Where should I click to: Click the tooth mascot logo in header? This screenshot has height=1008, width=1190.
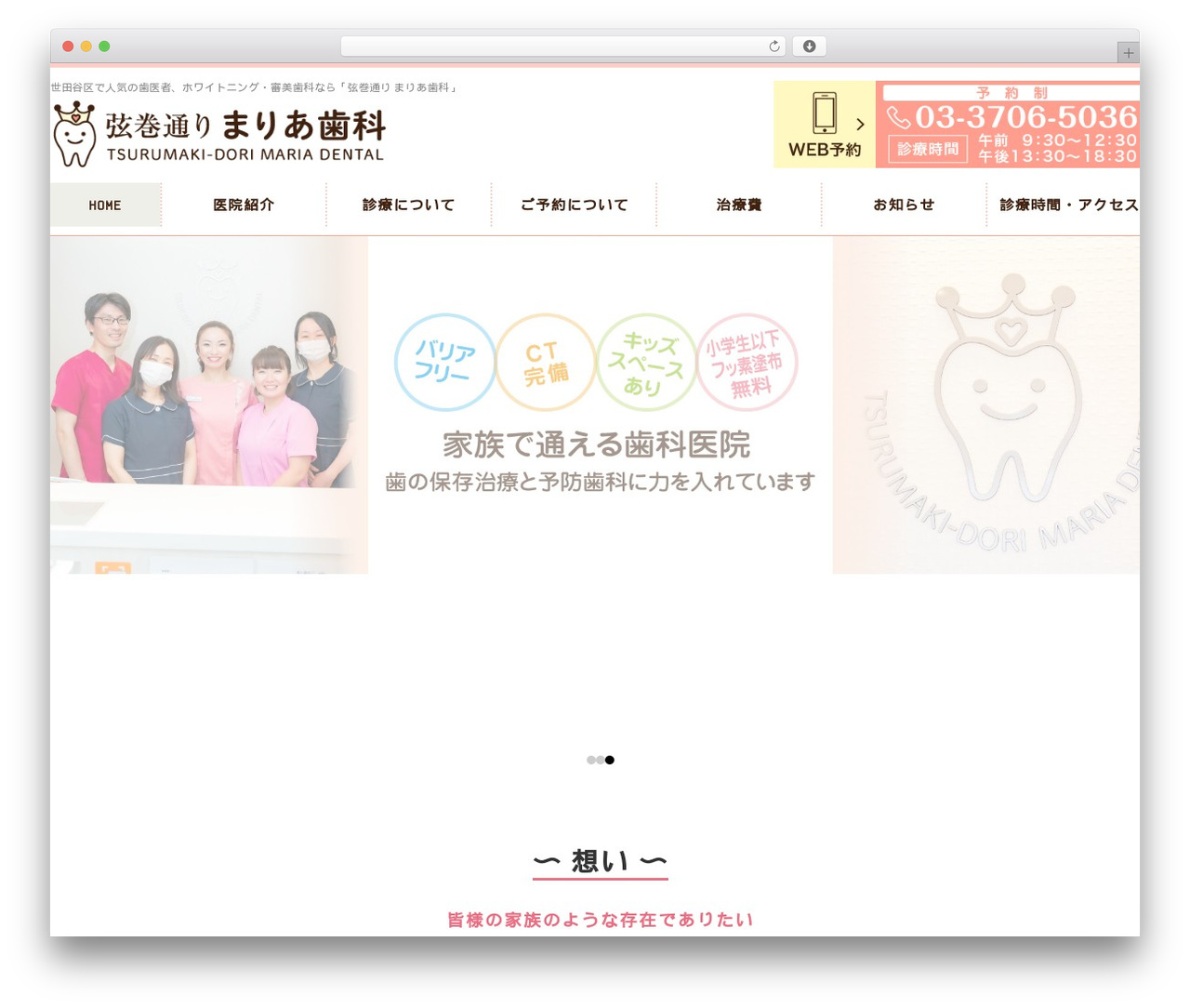click(x=74, y=134)
